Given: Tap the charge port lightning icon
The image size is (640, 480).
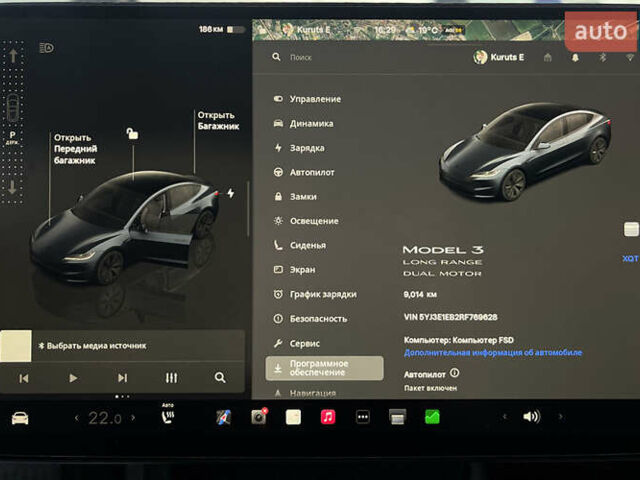Looking at the screenshot, I should pyautogui.click(x=231, y=193).
